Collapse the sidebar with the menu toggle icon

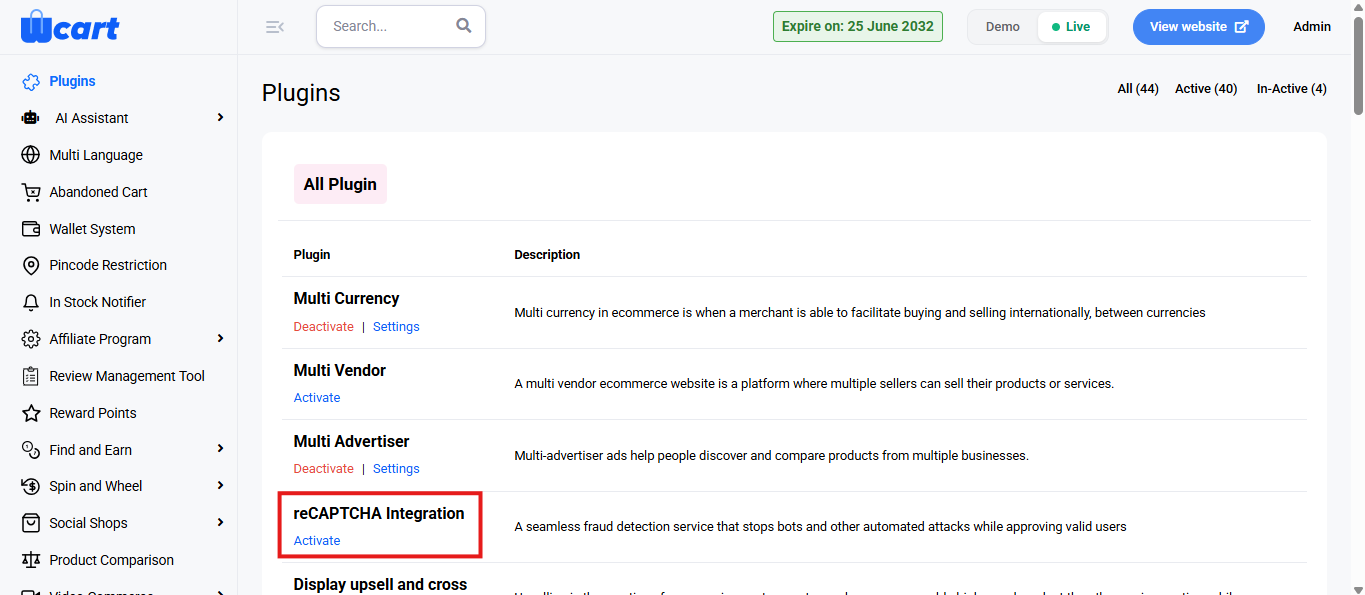275,27
